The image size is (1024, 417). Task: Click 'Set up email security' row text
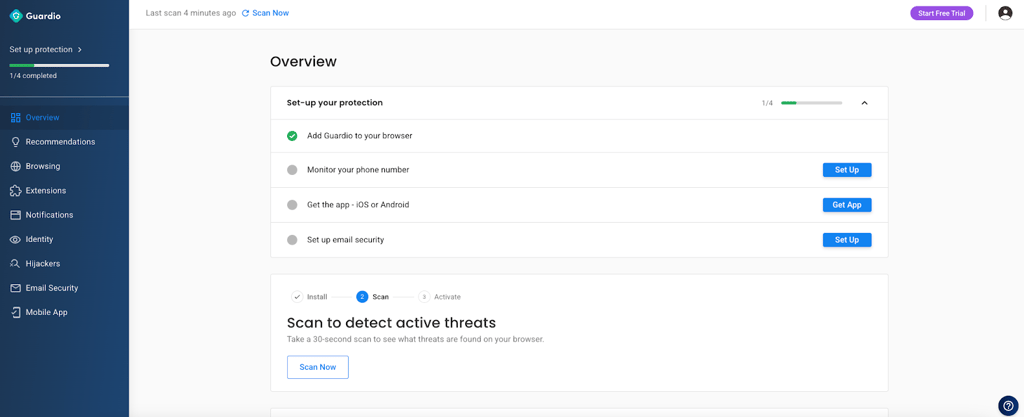pyautogui.click(x=345, y=239)
